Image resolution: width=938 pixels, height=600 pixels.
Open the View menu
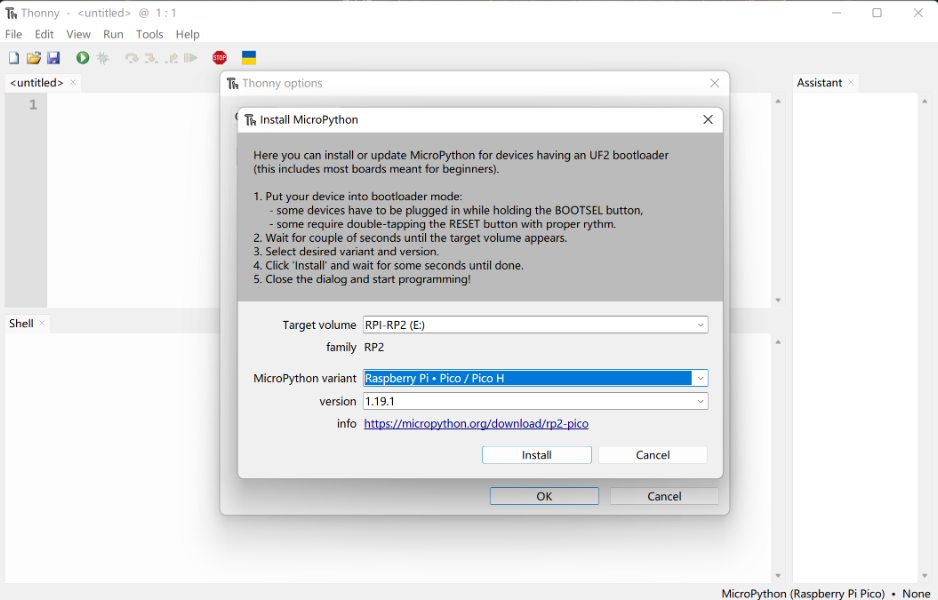coord(78,34)
